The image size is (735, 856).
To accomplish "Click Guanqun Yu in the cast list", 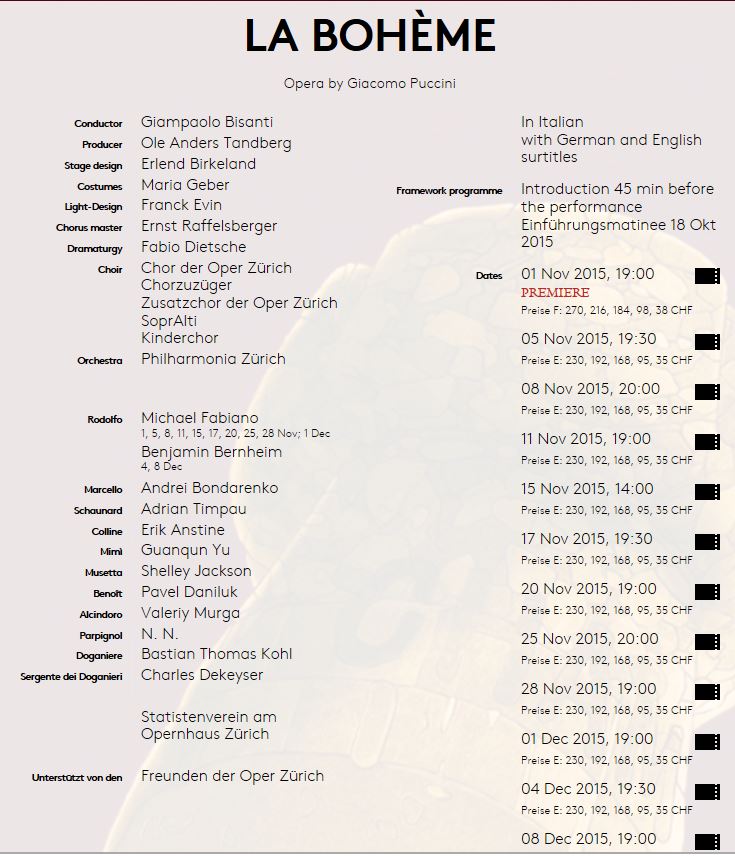I will [185, 550].
